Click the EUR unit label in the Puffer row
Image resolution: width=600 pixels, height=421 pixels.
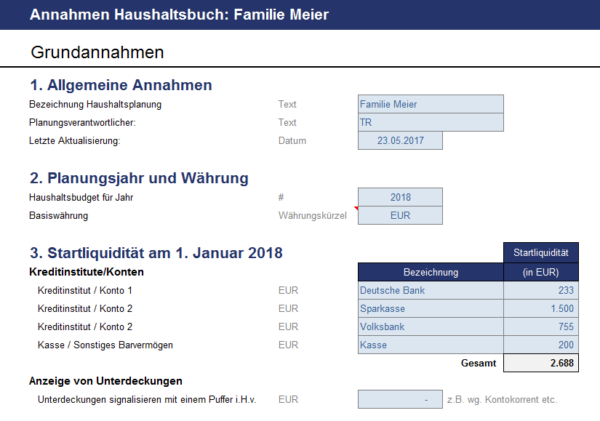point(288,400)
